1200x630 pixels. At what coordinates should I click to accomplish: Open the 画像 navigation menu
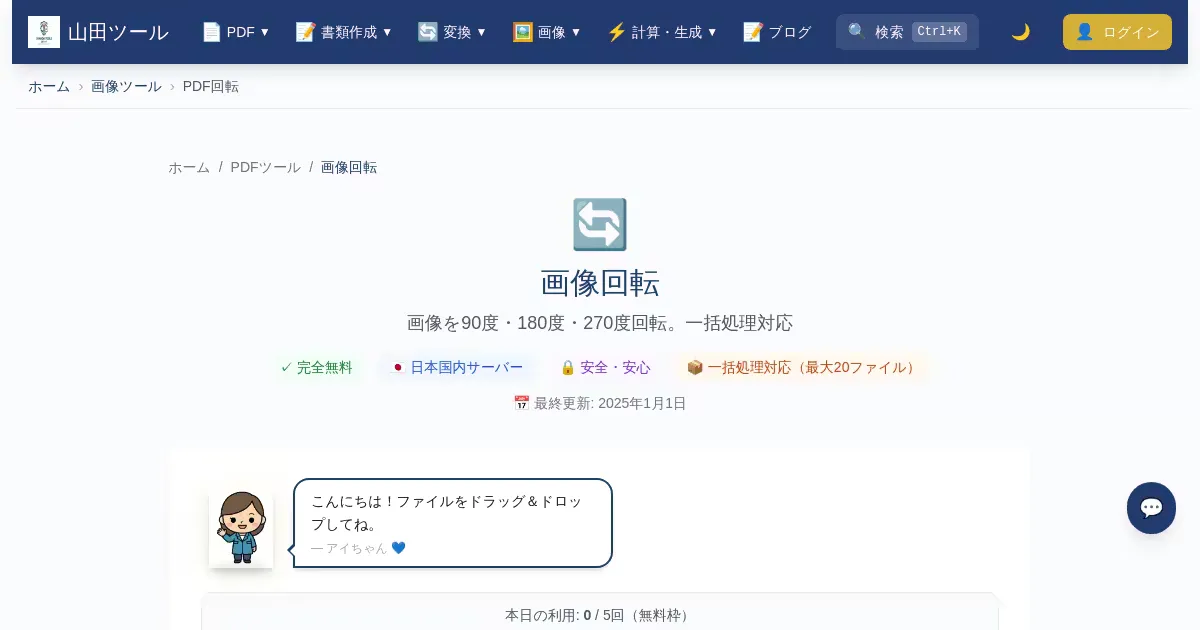[547, 32]
